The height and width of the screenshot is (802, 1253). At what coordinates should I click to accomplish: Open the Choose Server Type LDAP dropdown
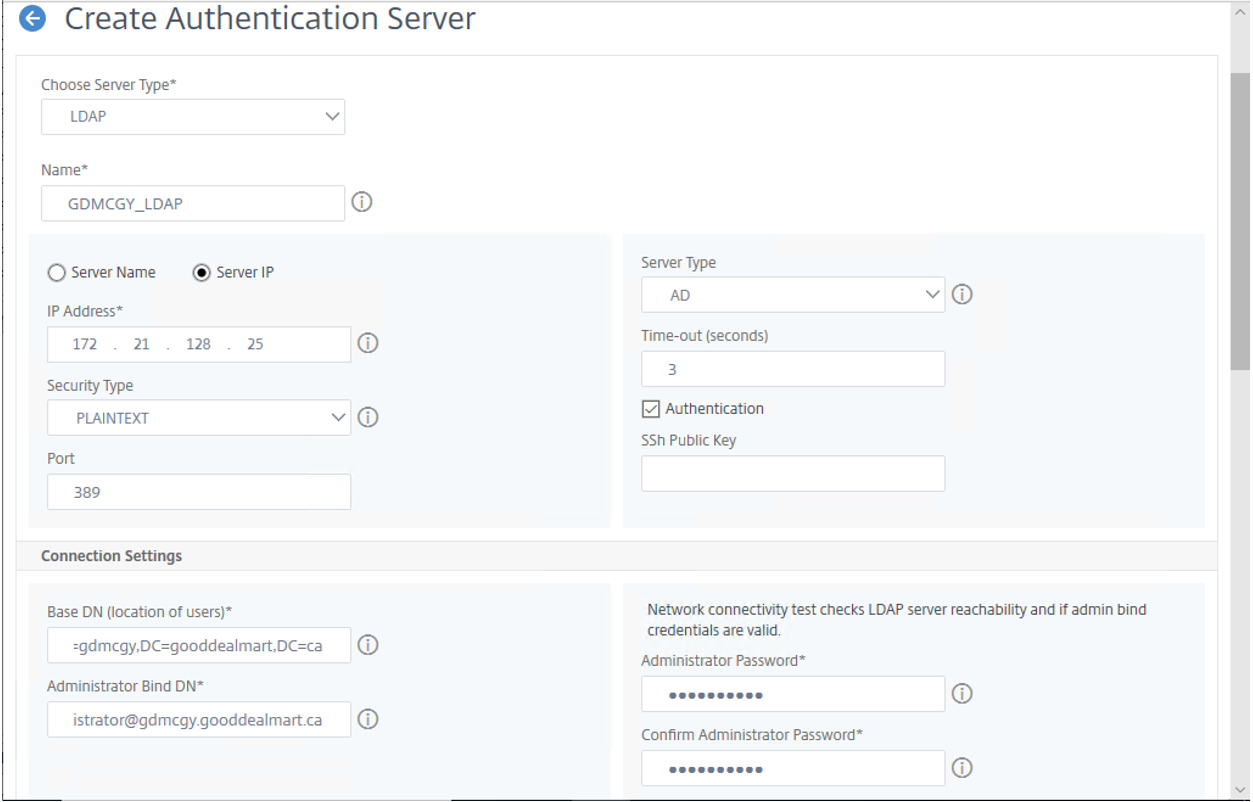(x=193, y=116)
